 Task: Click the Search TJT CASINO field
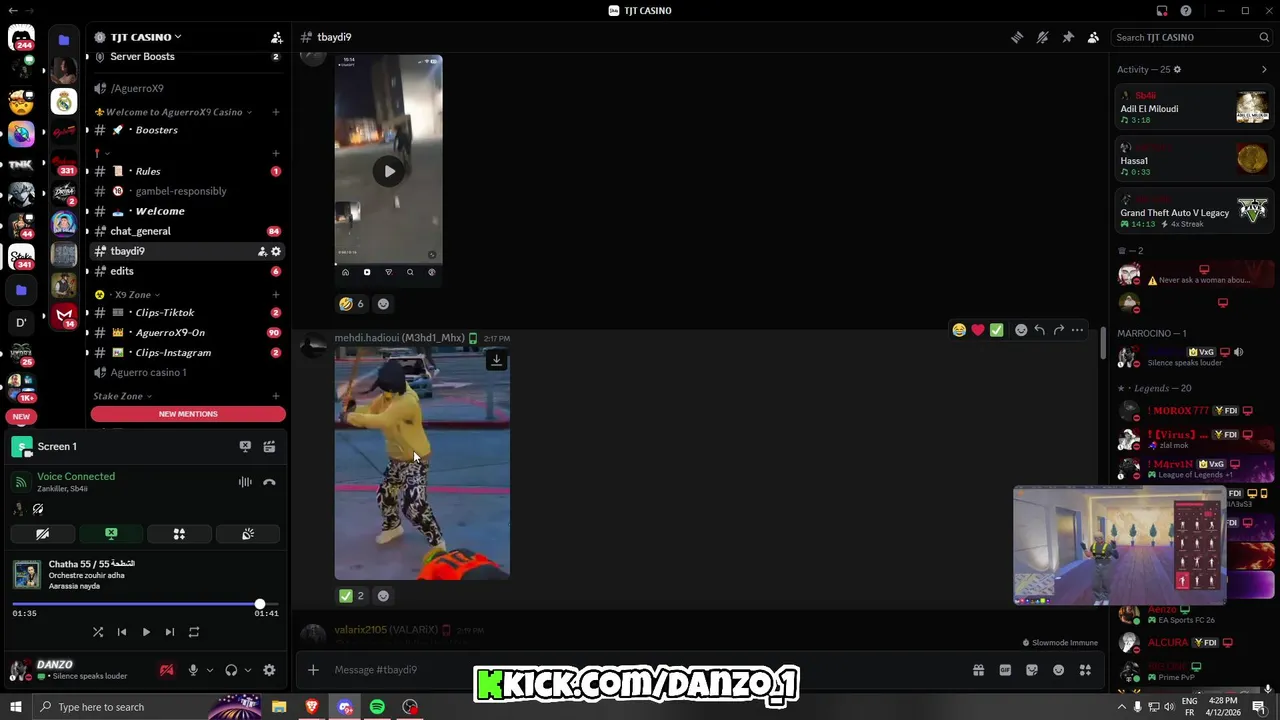(x=1191, y=37)
